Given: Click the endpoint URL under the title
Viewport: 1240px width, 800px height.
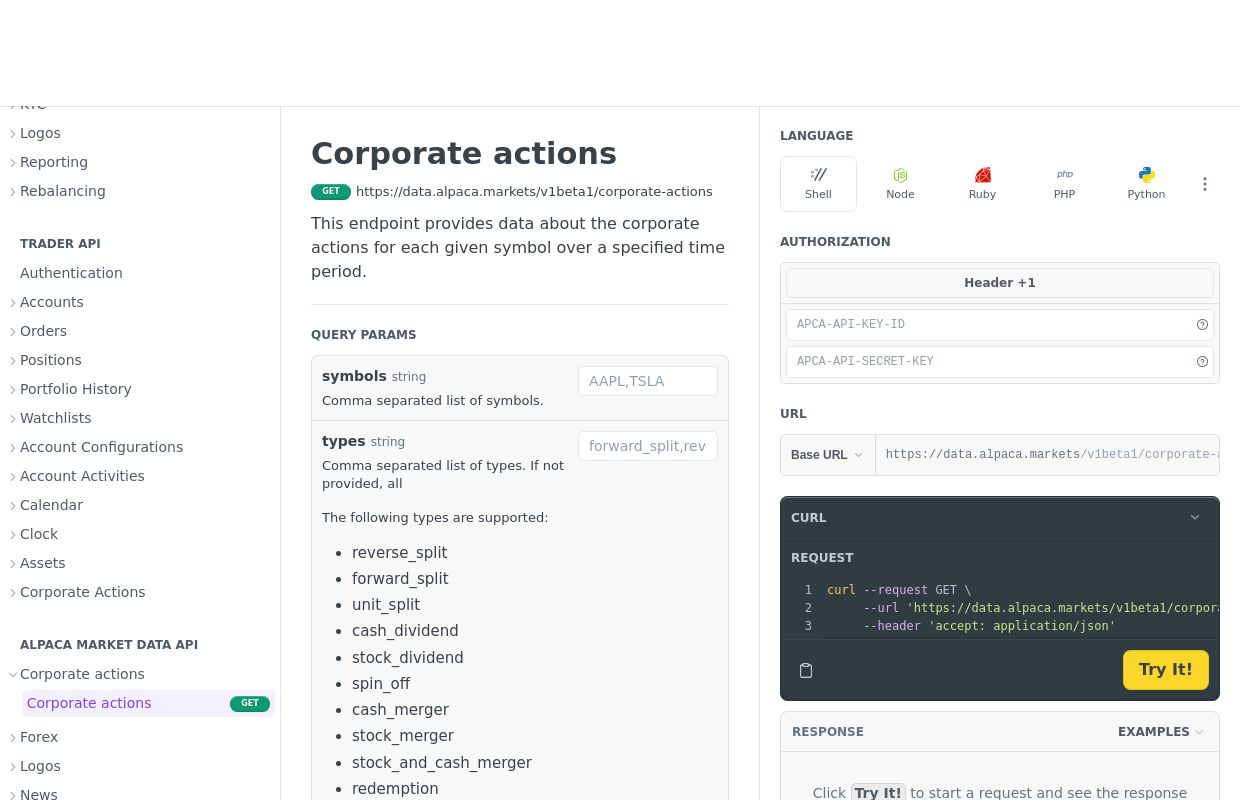Looking at the screenshot, I should [x=534, y=192].
